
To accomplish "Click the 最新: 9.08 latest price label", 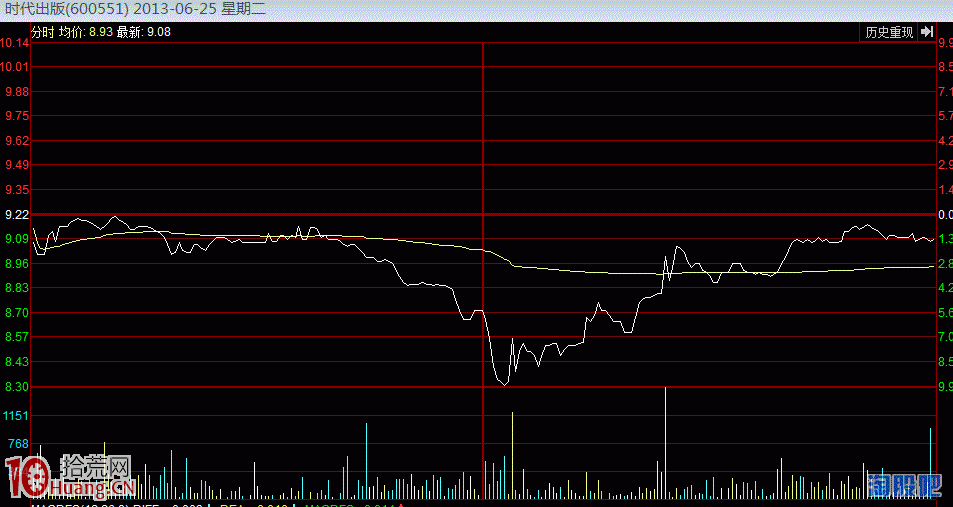I will pyautogui.click(x=144, y=32).
